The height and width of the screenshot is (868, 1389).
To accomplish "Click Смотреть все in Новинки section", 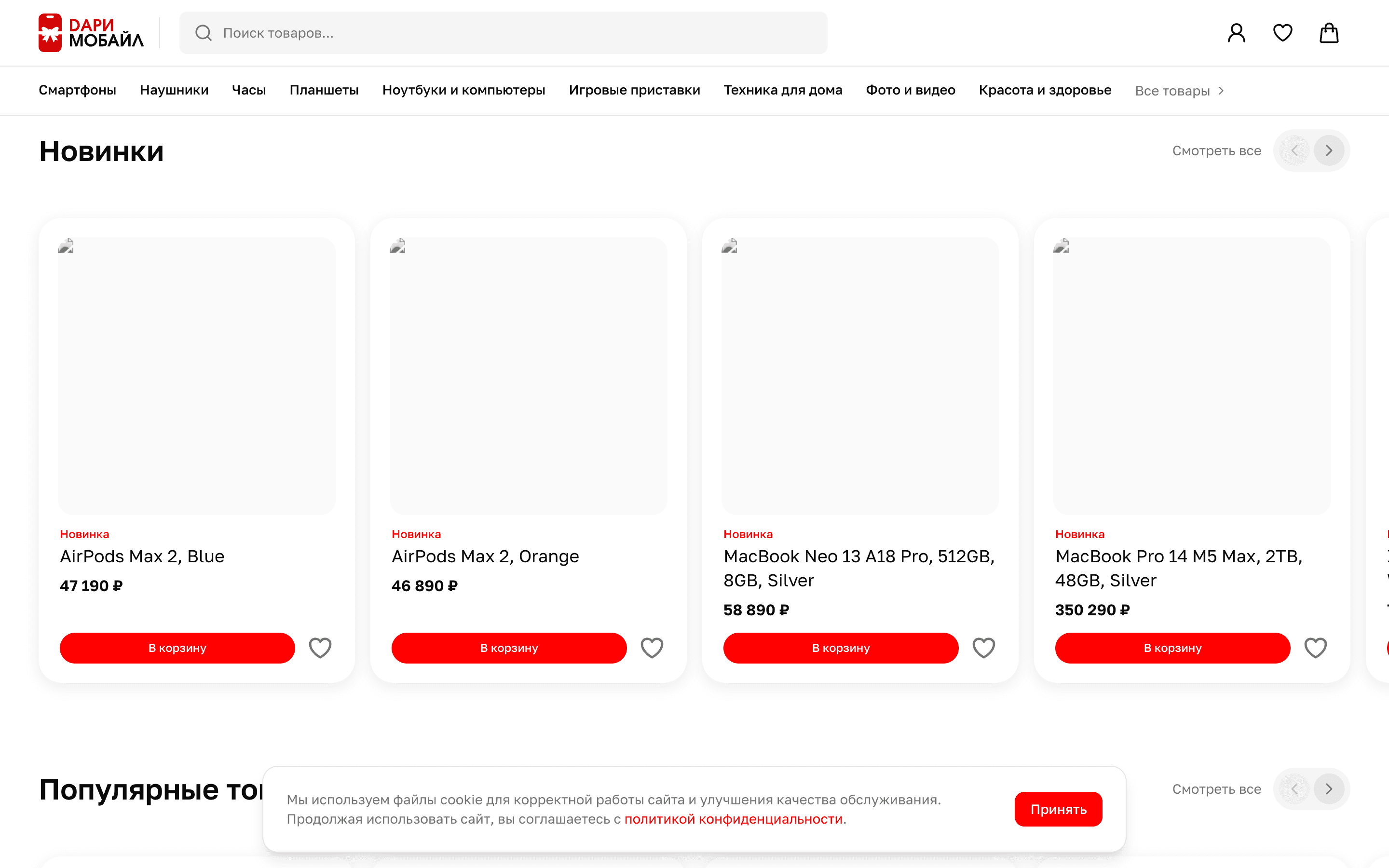I will 1216,151.
